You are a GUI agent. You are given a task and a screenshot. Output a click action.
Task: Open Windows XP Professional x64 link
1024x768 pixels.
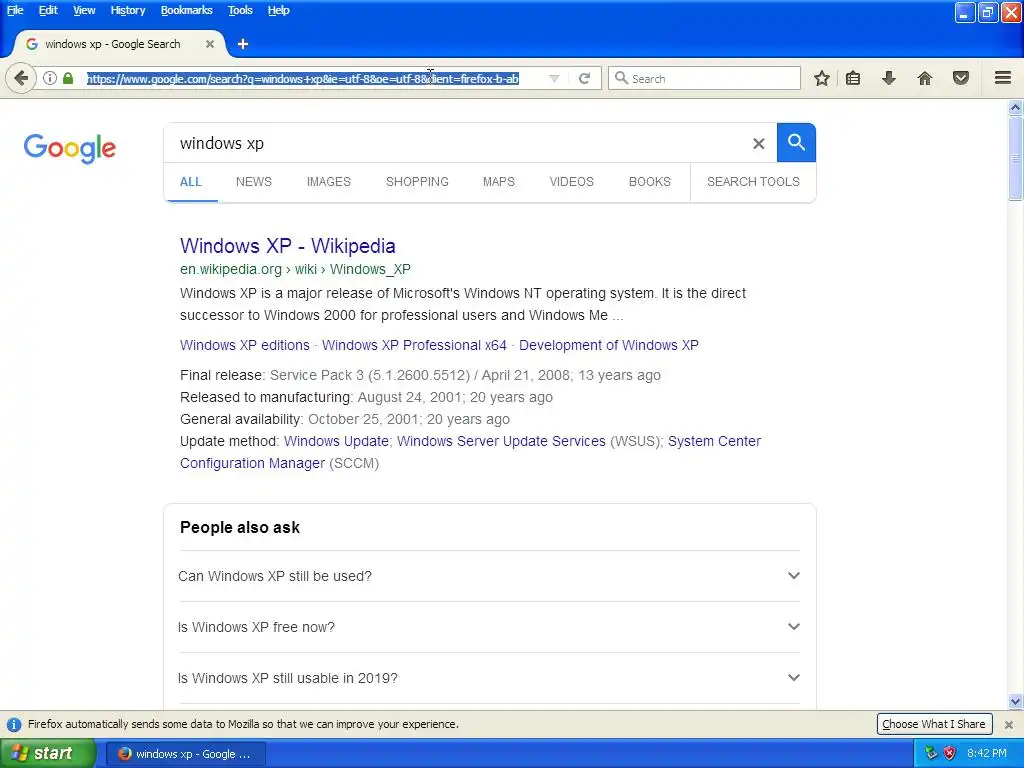[414, 345]
